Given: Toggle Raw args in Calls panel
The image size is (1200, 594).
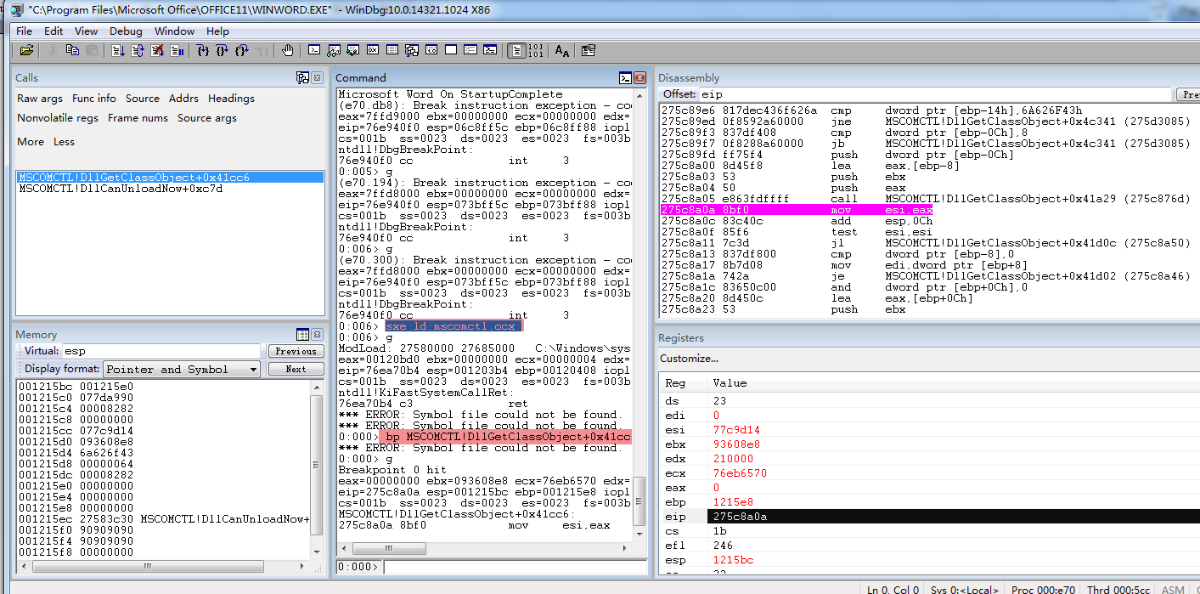Looking at the screenshot, I should tap(40, 98).
